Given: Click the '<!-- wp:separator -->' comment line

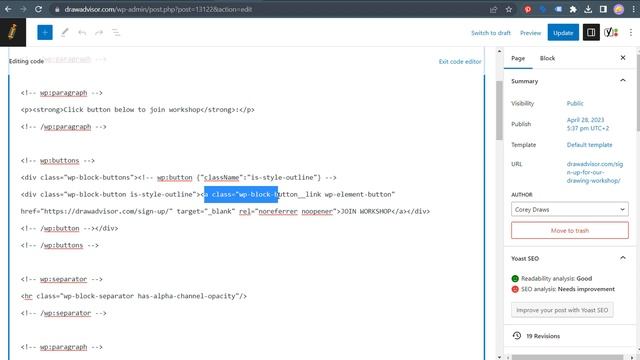Looking at the screenshot, I should 62,279.
